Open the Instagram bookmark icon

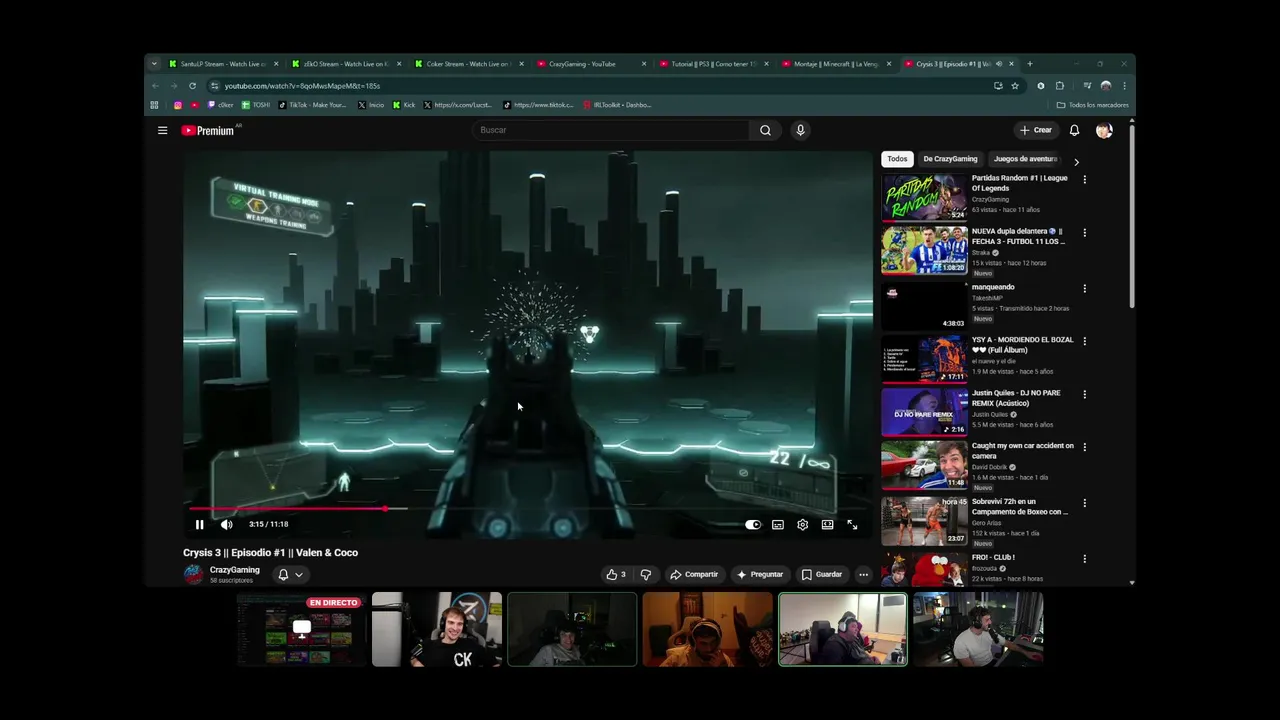point(178,105)
